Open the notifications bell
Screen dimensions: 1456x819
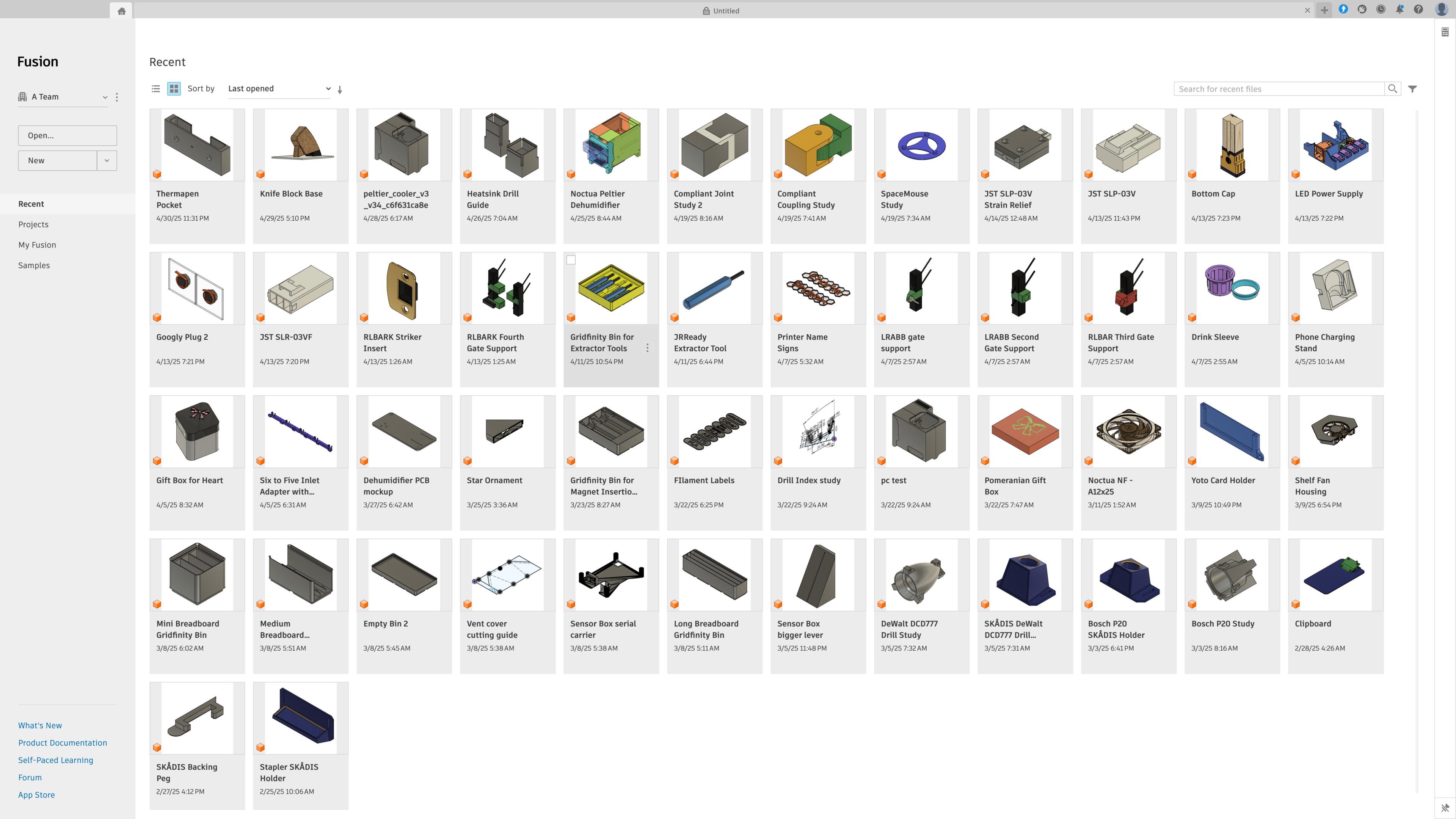(1400, 9)
